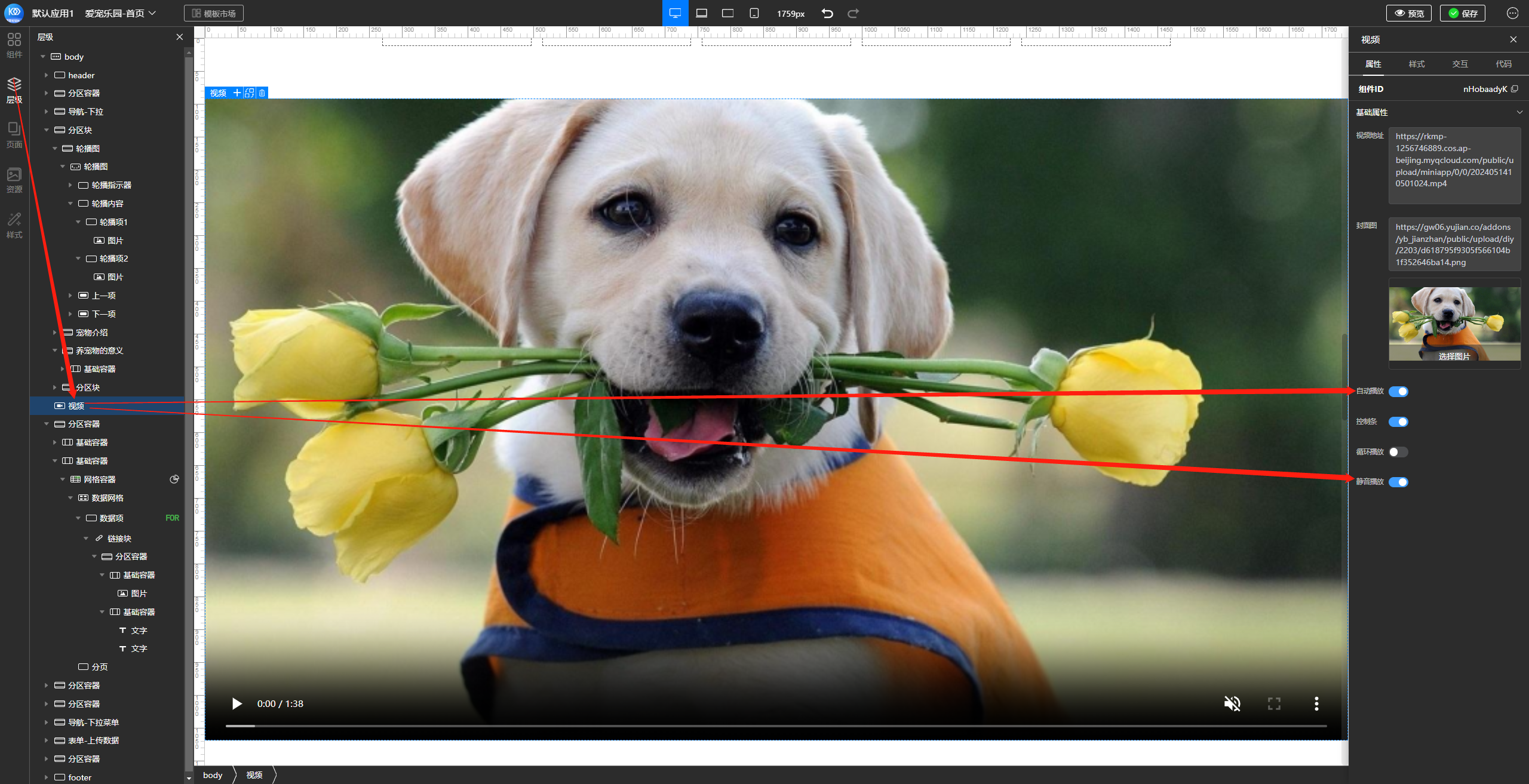Viewport: 1529px width, 784px height.
Task: Collapse the 轮播项1 tree node
Action: pyautogui.click(x=78, y=222)
